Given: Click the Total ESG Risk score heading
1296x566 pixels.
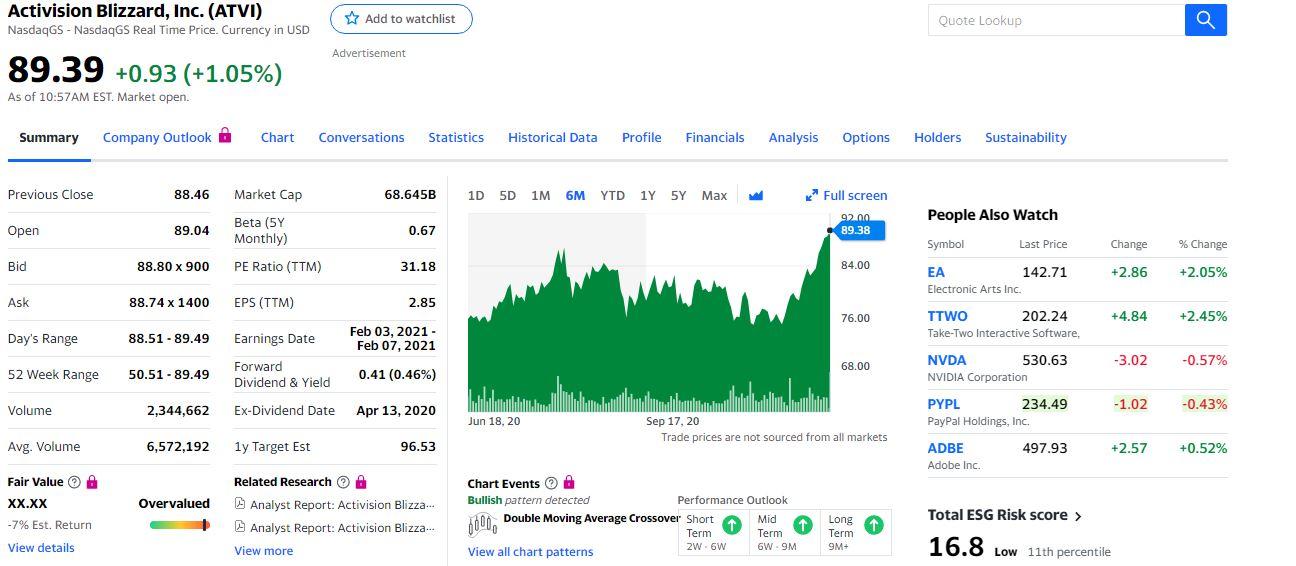Looking at the screenshot, I should [x=997, y=515].
